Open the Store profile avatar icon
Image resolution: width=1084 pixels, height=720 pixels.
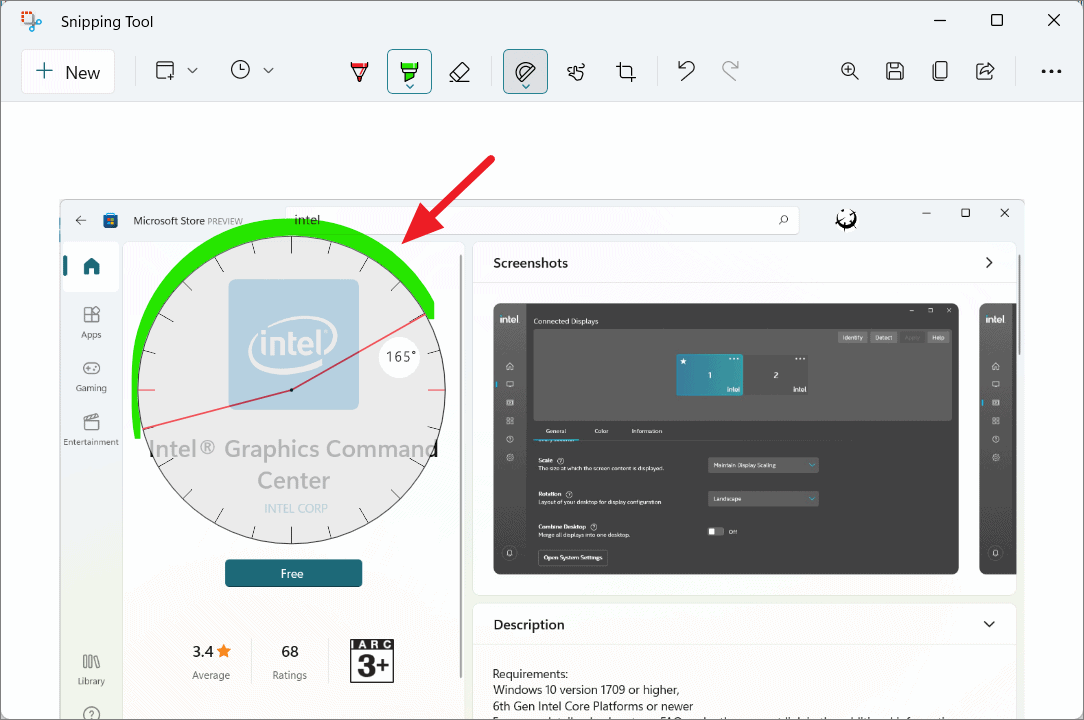point(846,220)
